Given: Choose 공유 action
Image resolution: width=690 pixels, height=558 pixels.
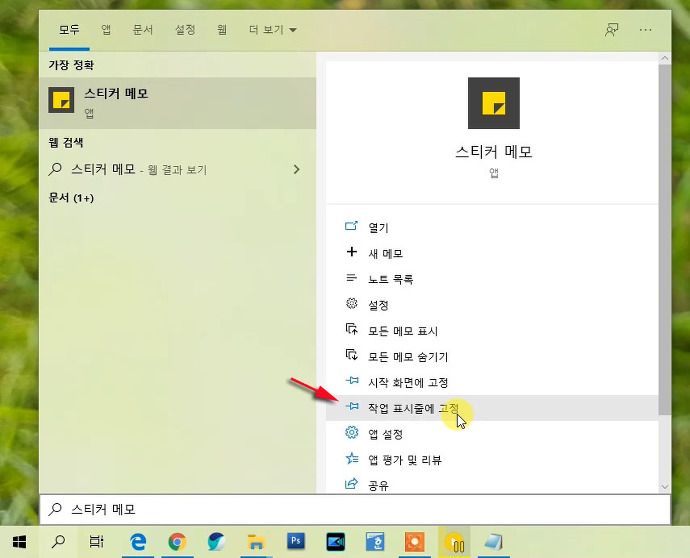Looking at the screenshot, I should (x=492, y=485).
